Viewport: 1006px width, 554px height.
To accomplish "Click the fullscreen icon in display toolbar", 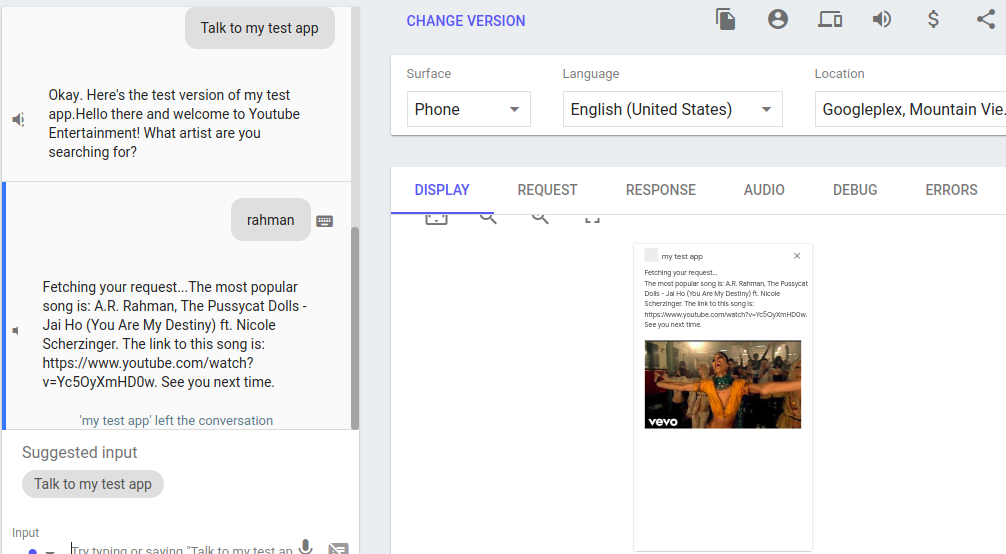I will (592, 219).
